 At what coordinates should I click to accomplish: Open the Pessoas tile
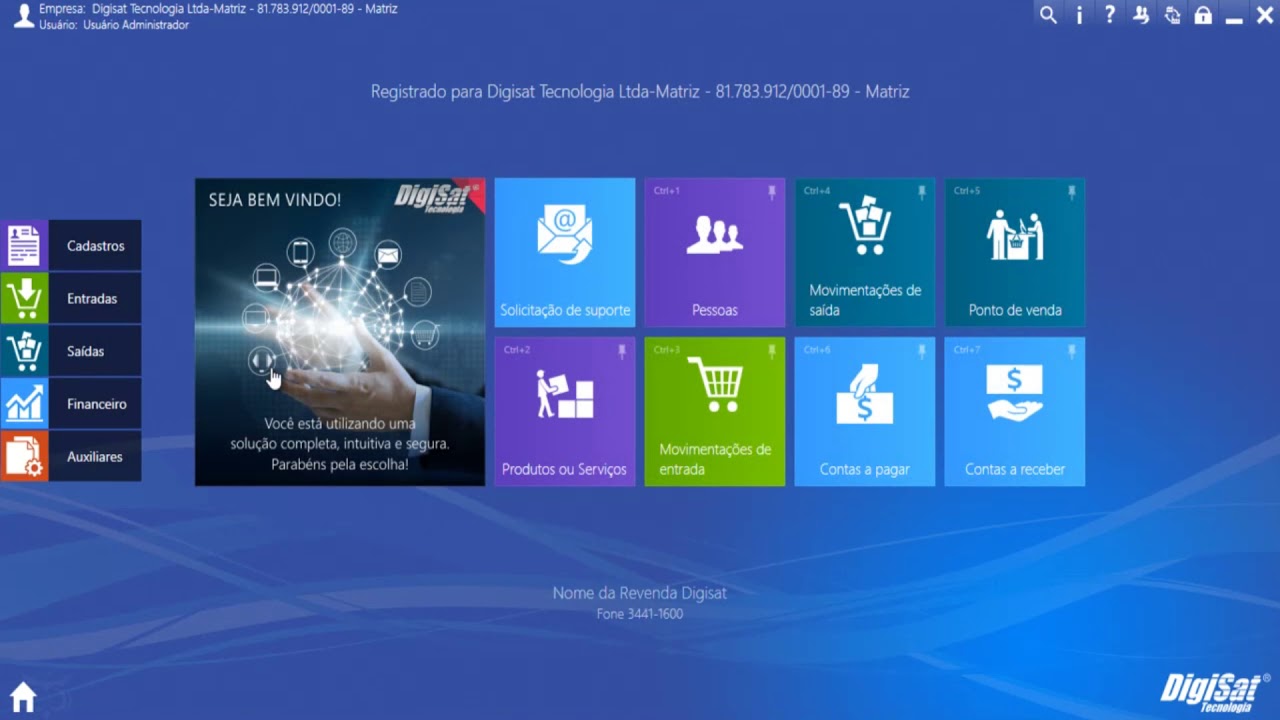[x=715, y=252]
